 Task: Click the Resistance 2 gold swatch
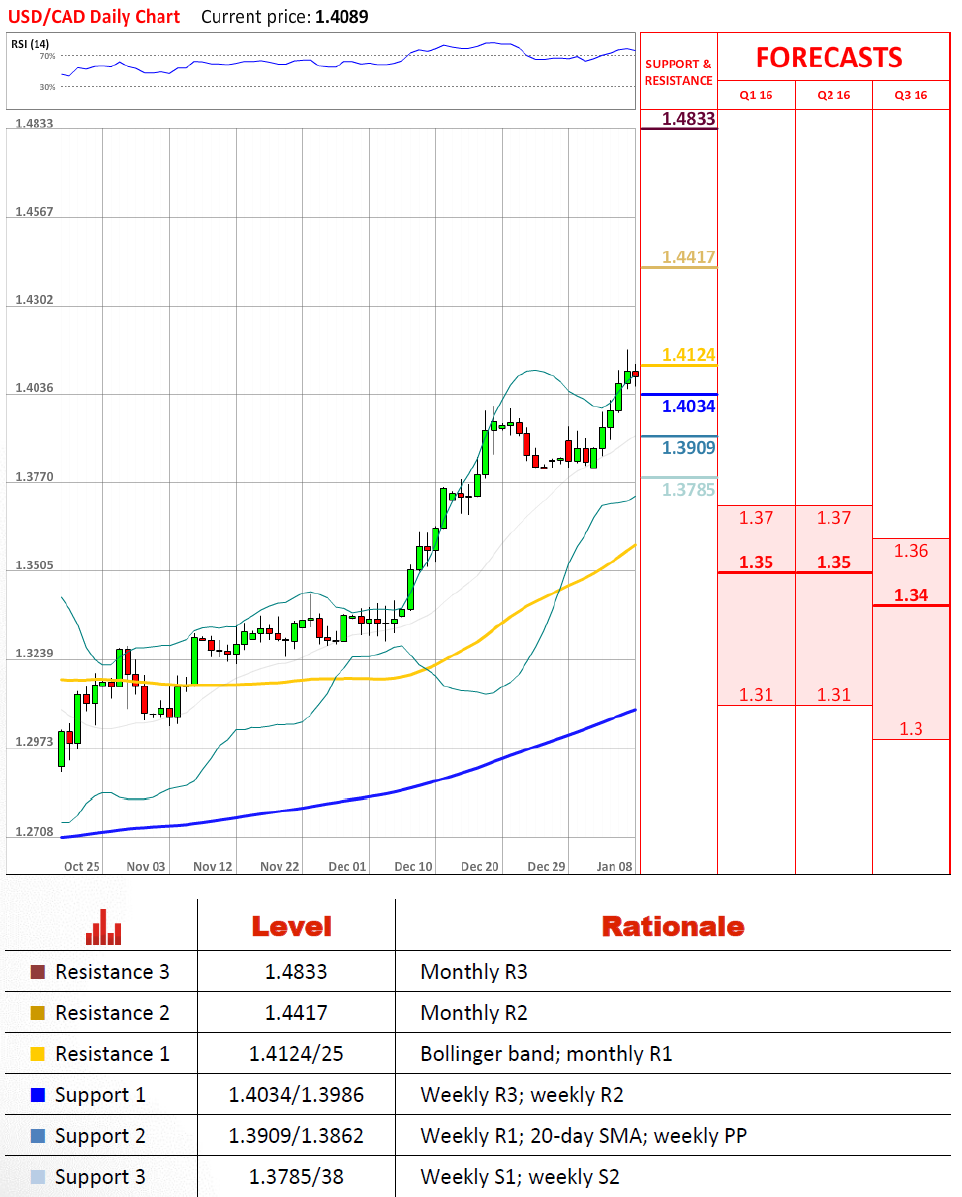[x=37, y=1013]
